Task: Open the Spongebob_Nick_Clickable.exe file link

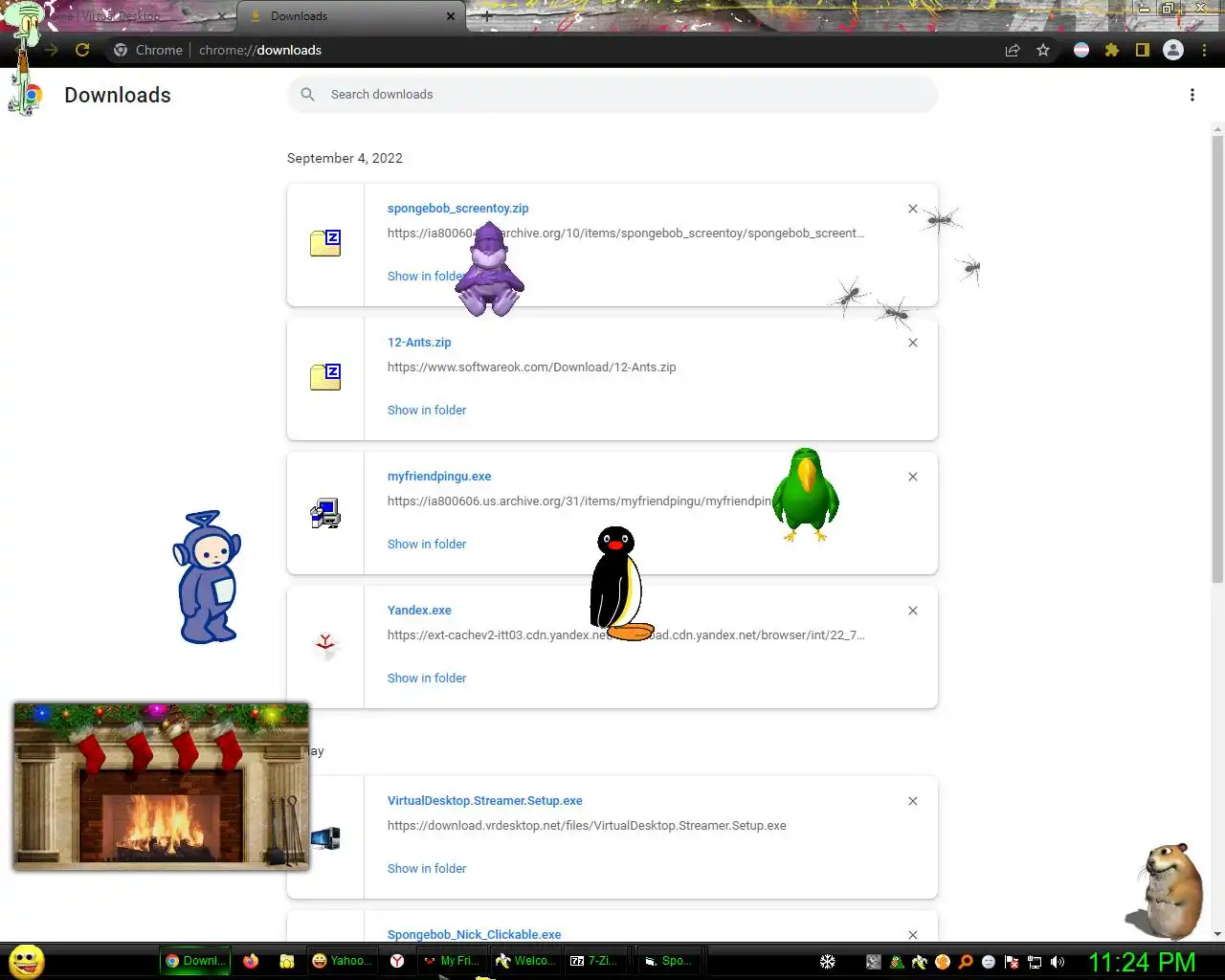Action: [474, 934]
